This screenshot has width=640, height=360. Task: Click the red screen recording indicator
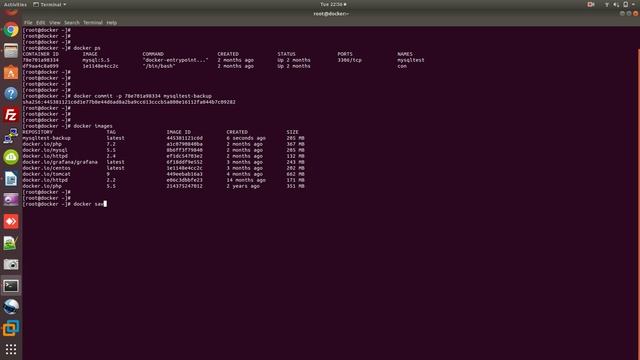591,4
